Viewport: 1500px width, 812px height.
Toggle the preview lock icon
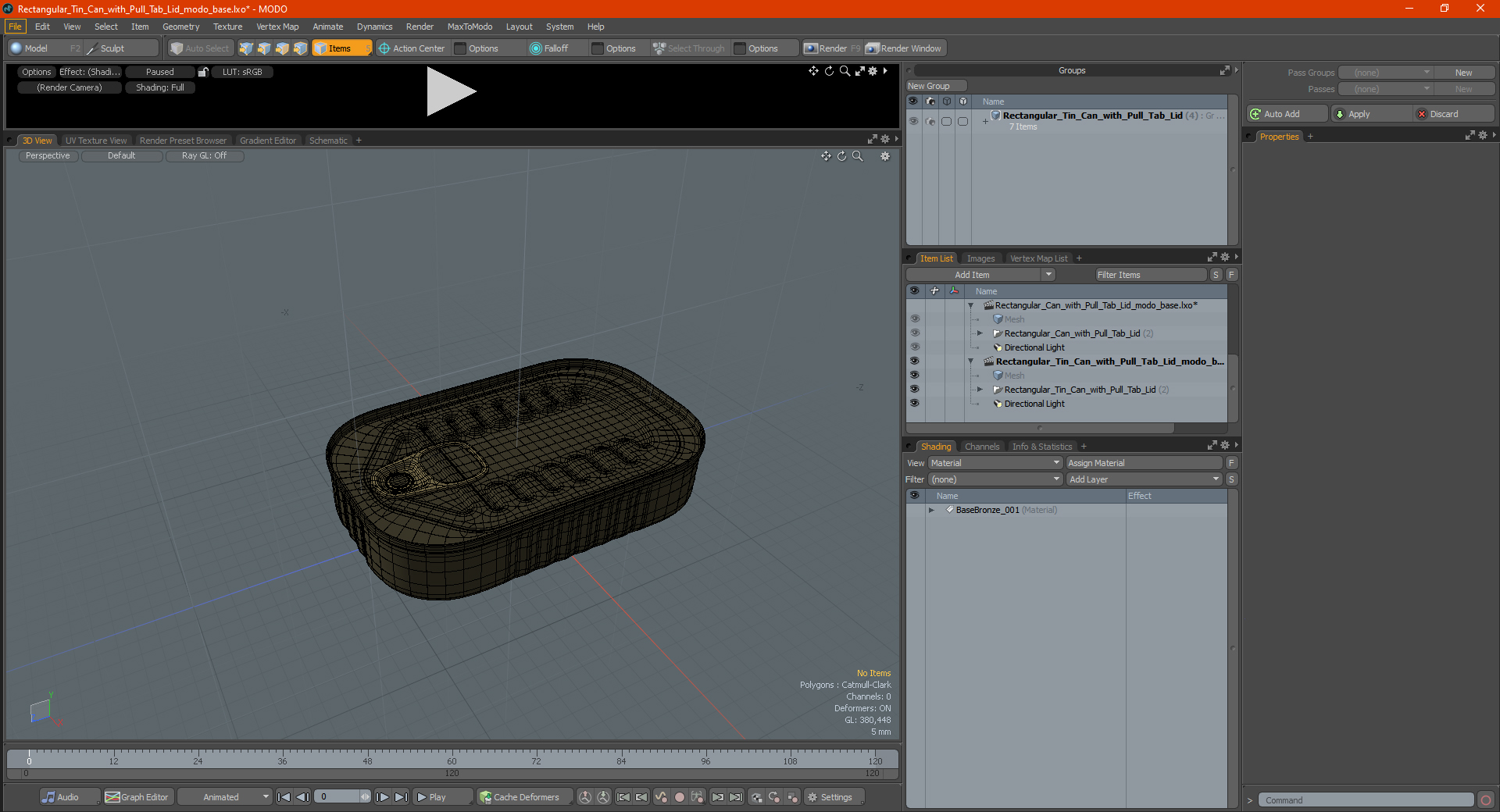203,72
